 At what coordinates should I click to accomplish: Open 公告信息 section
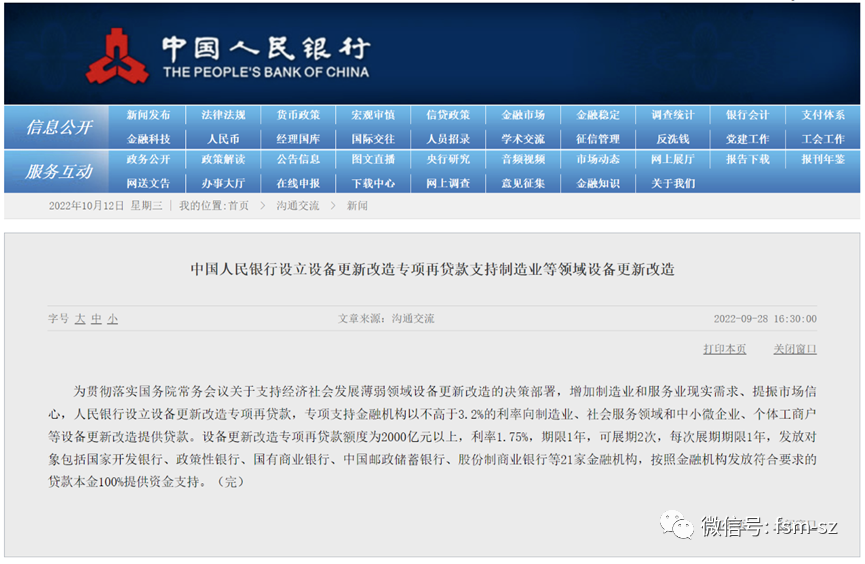[298, 159]
